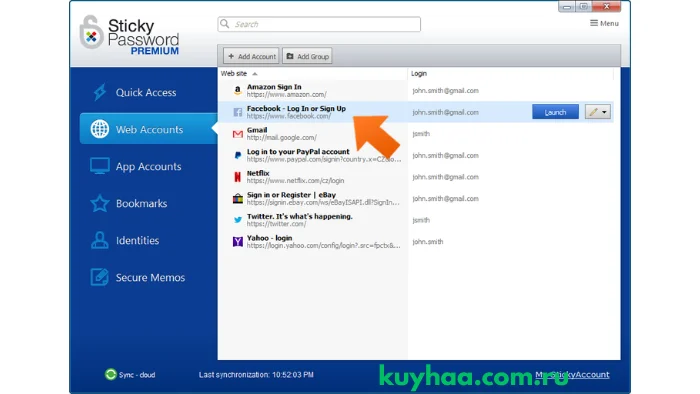Click the Identities person icon

[100, 241]
